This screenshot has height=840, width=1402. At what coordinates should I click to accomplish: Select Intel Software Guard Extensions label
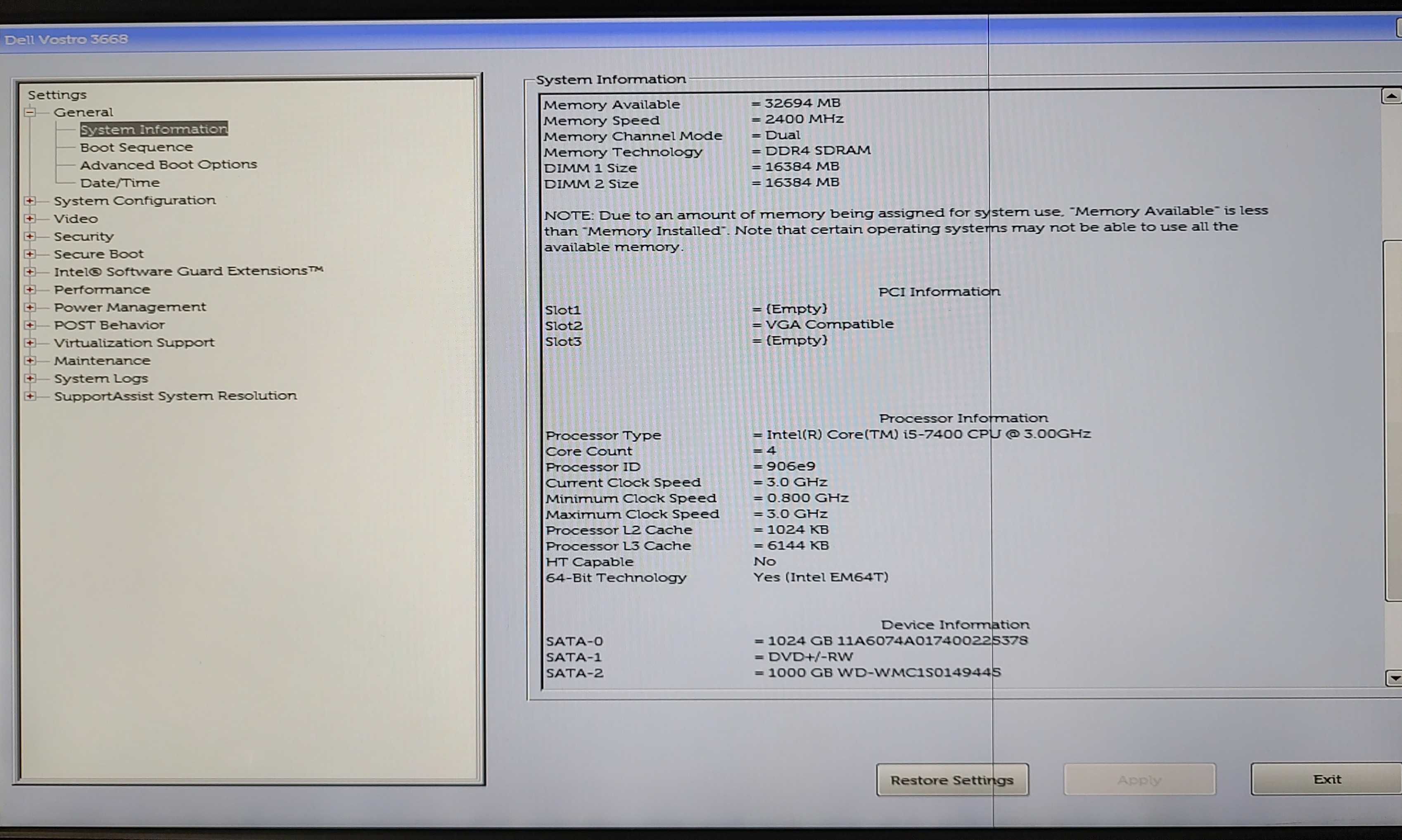point(188,271)
